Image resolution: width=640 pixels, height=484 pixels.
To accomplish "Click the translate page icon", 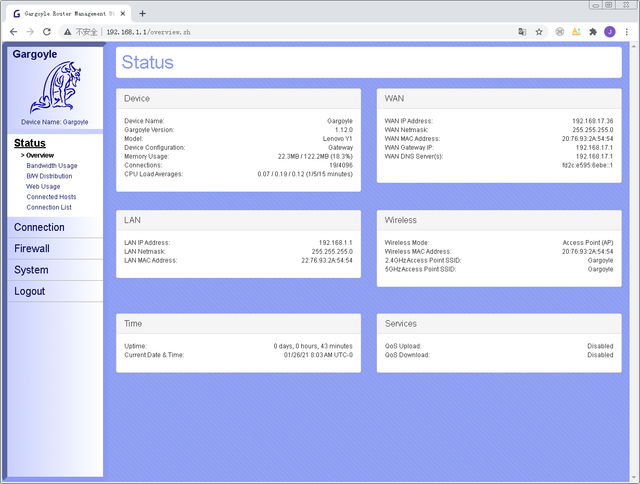I will tap(522, 32).
